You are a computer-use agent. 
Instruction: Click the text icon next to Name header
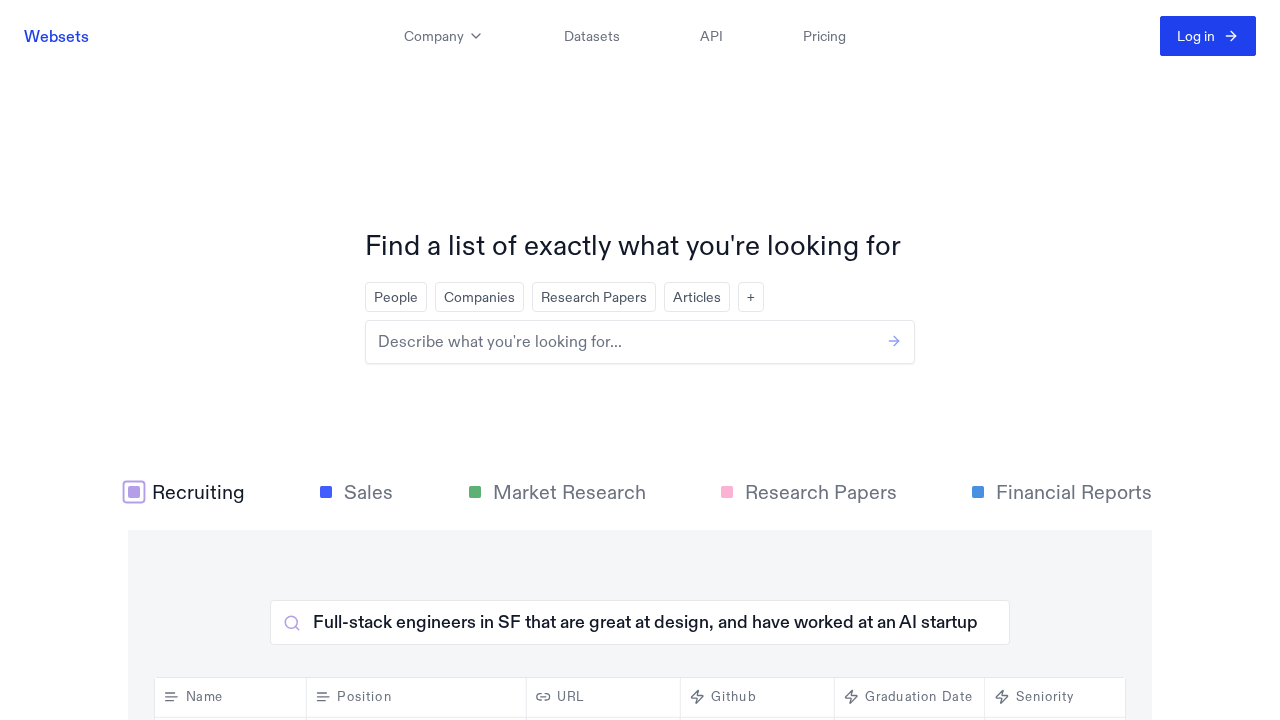171,697
